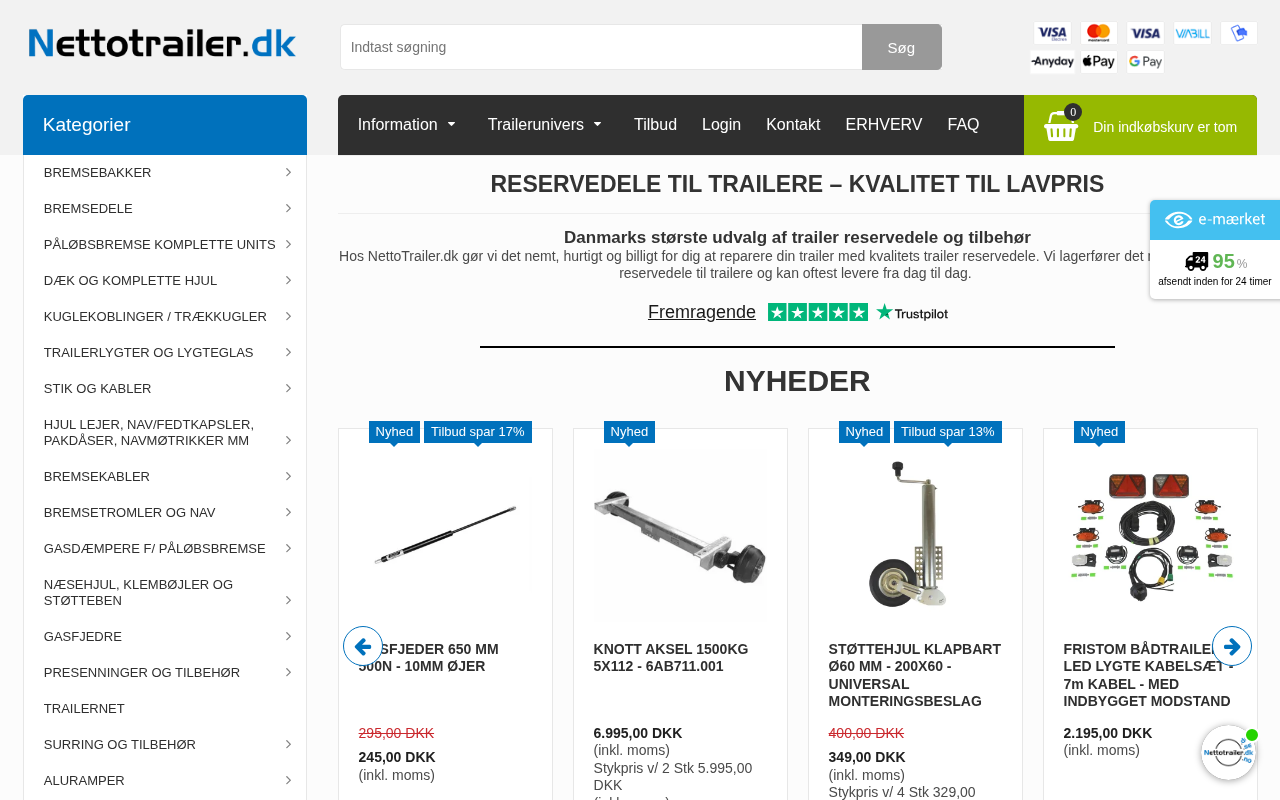Screen dimensions: 1280x800
Task: Click the Trustpilot star rating
Action: [818, 312]
